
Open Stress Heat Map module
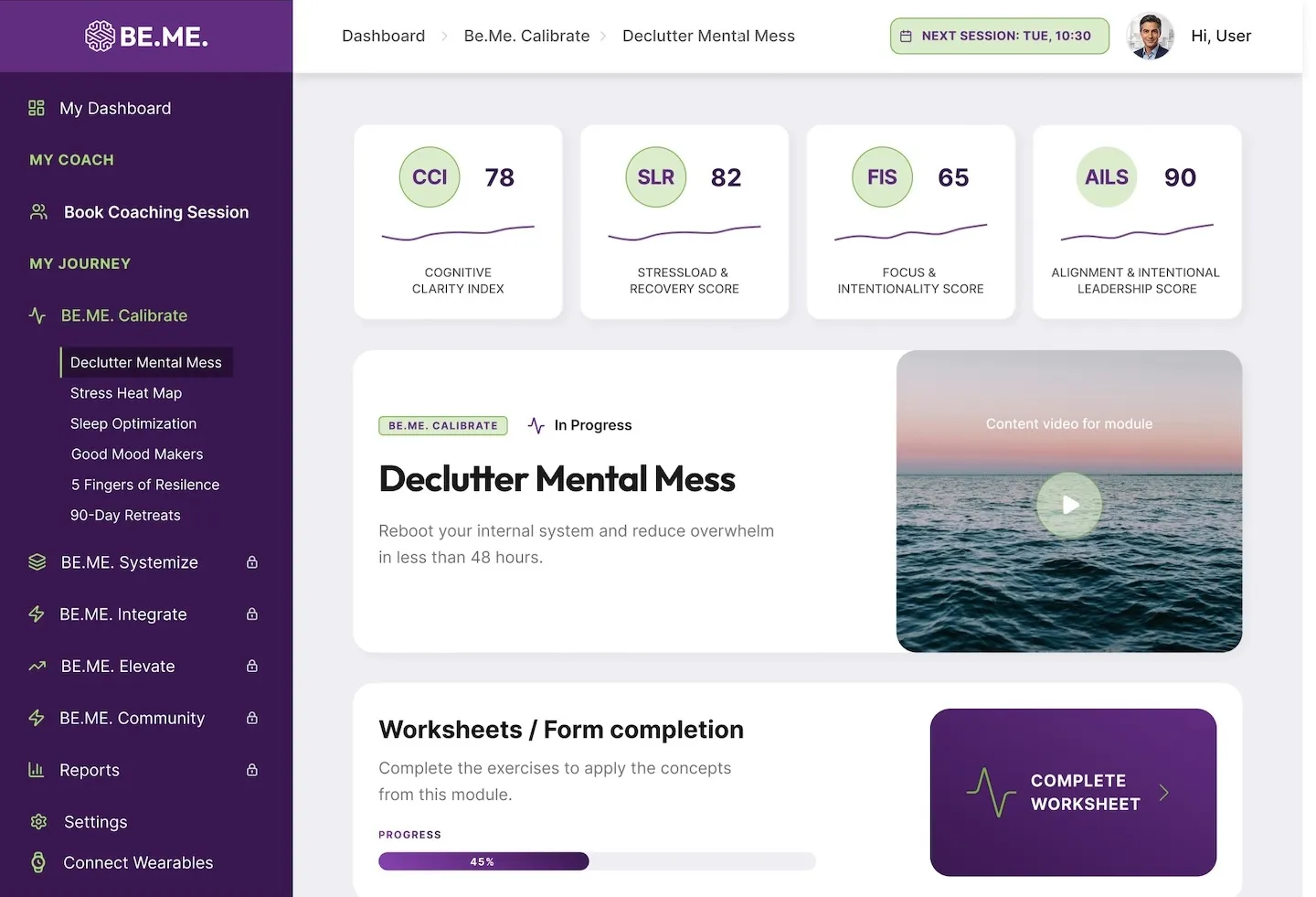[x=126, y=393]
